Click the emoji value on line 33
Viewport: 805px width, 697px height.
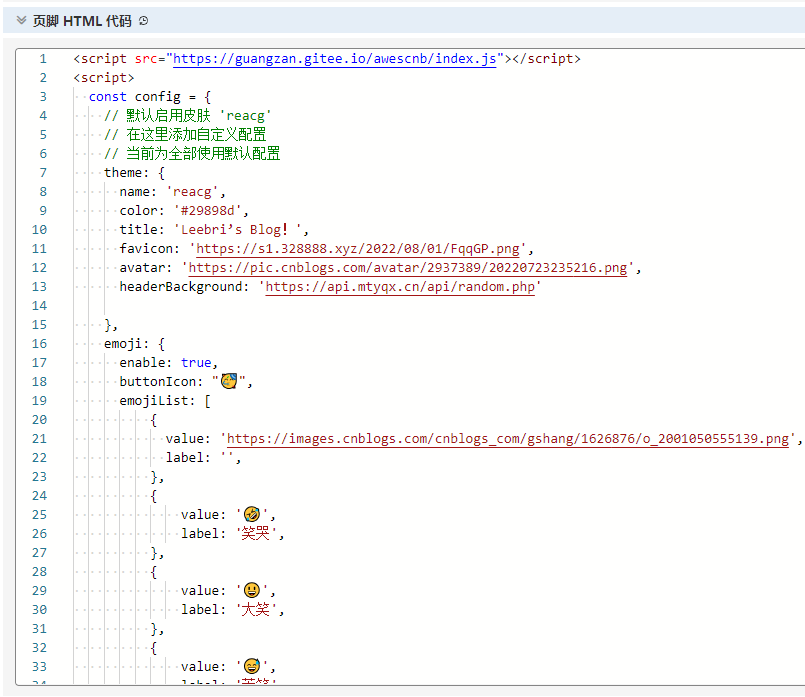point(252,666)
